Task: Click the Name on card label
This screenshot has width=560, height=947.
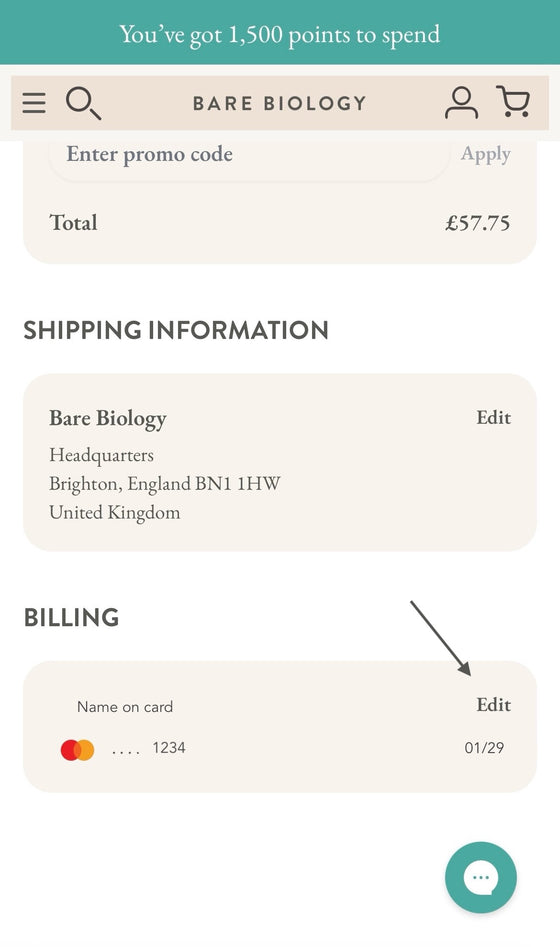Action: (x=125, y=707)
